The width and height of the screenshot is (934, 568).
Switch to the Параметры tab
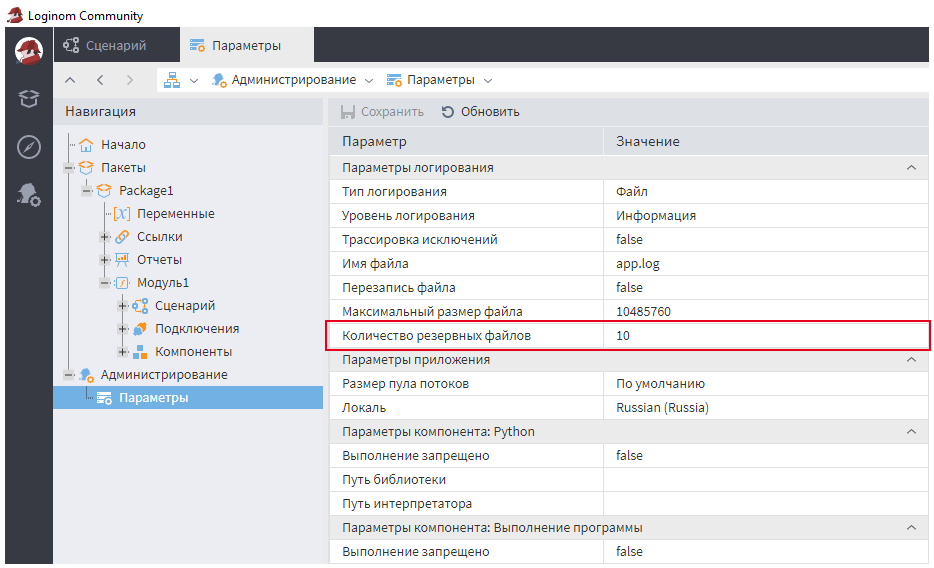coord(247,45)
